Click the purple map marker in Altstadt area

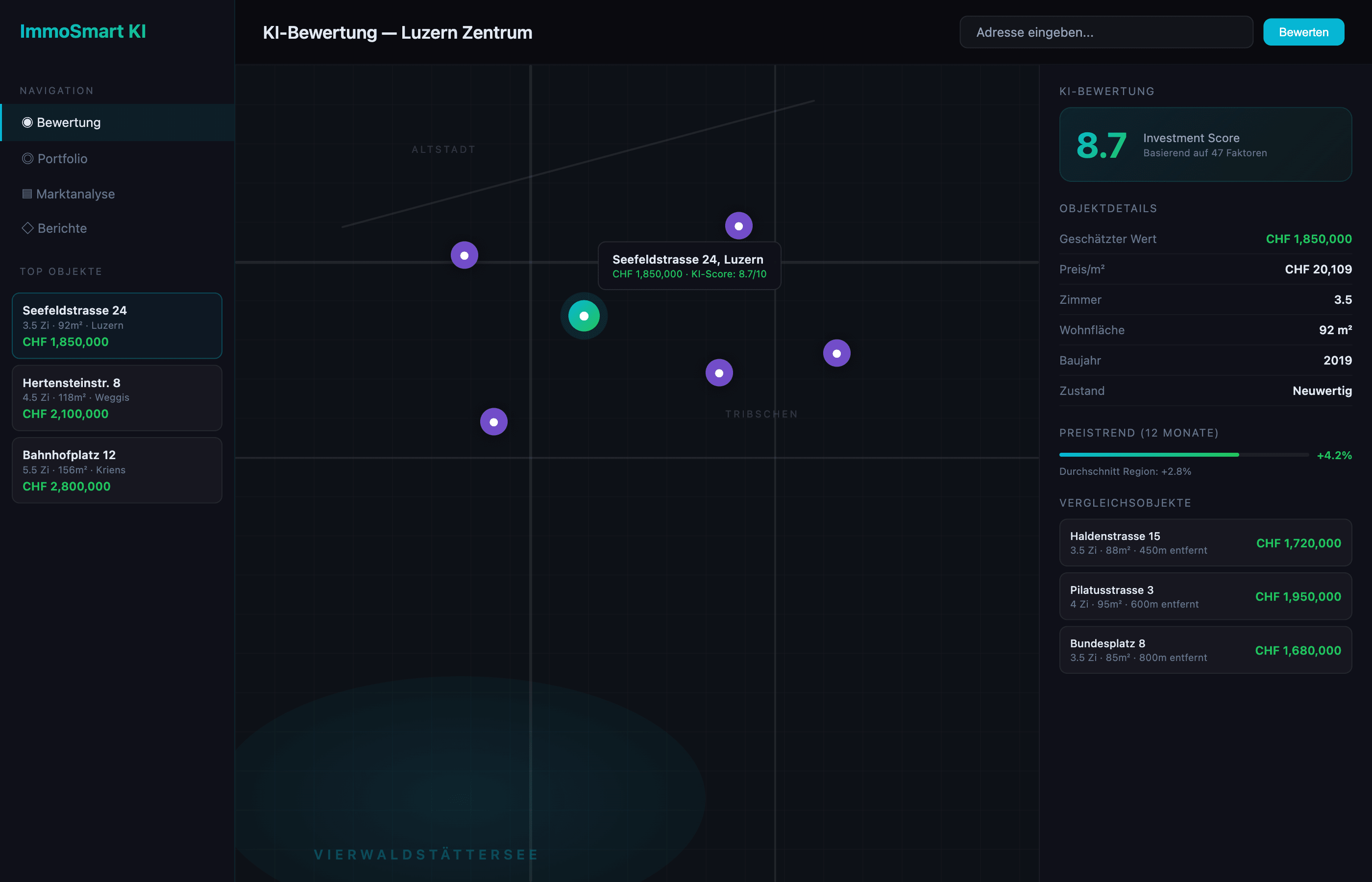pyautogui.click(x=464, y=255)
